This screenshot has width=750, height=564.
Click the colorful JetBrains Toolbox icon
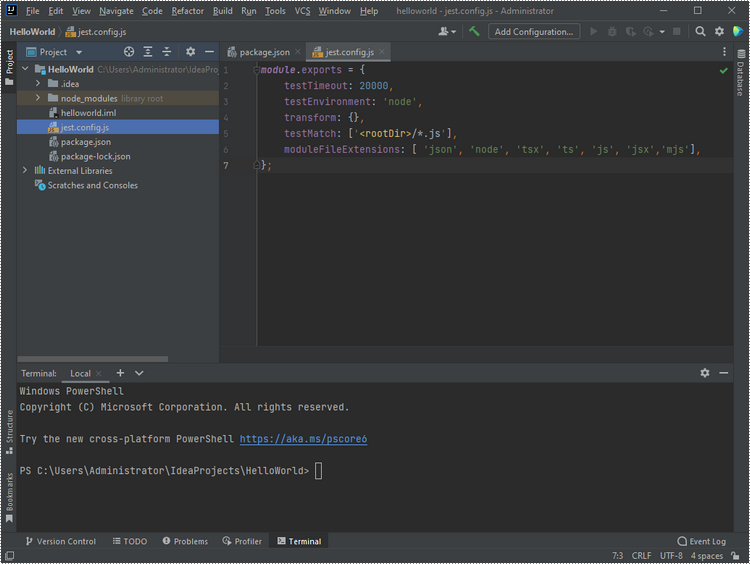click(x=738, y=32)
